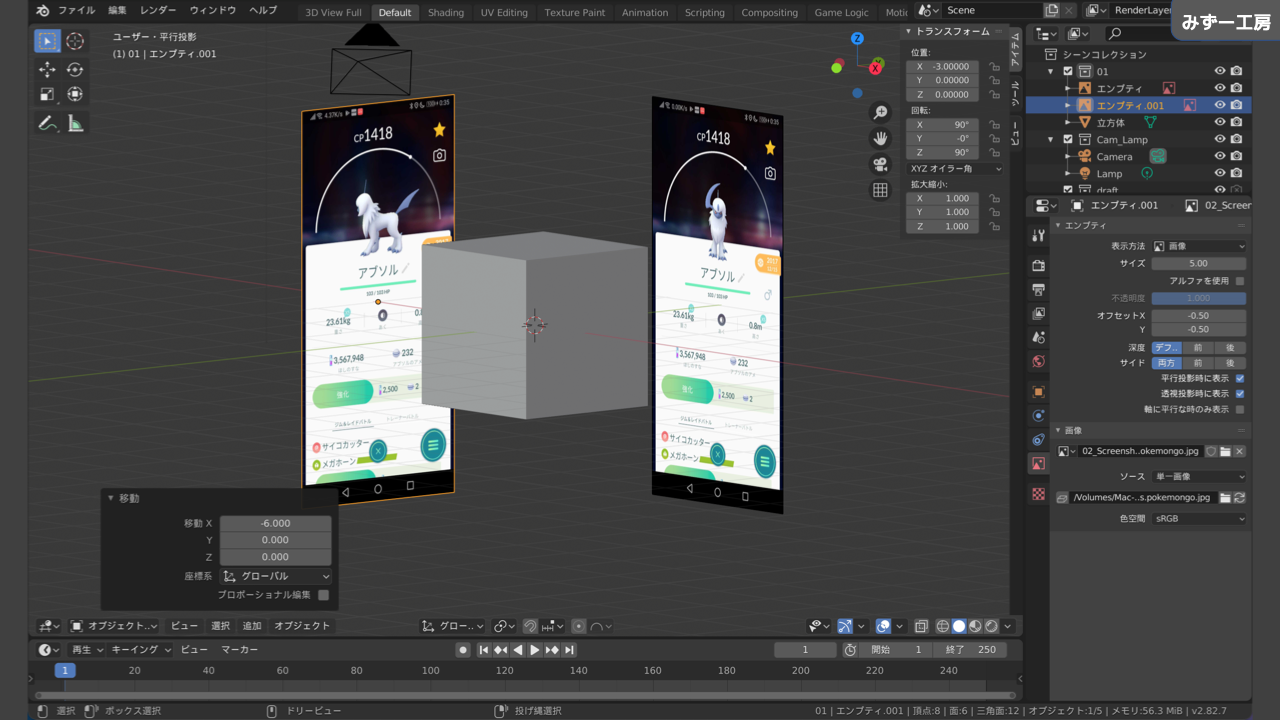
Task: Hide the Camera object via eye icon
Action: [x=1220, y=156]
